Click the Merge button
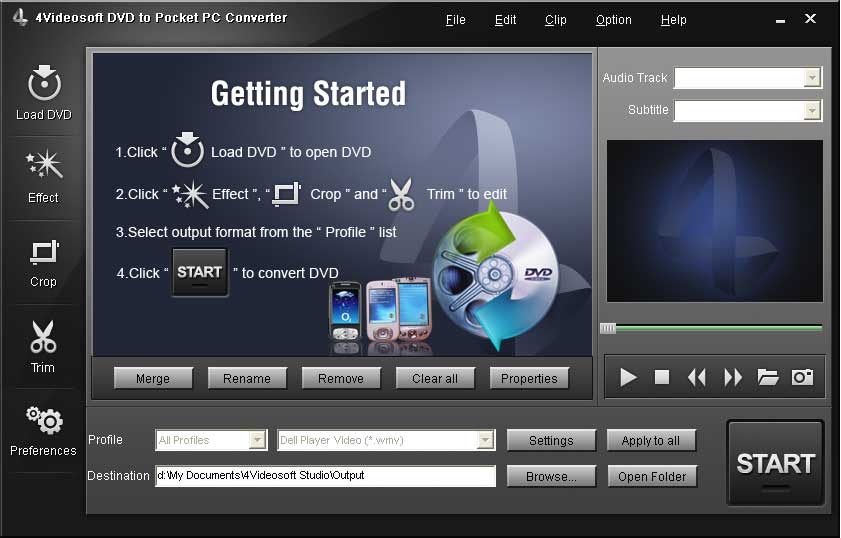This screenshot has width=841, height=538. pos(153,378)
